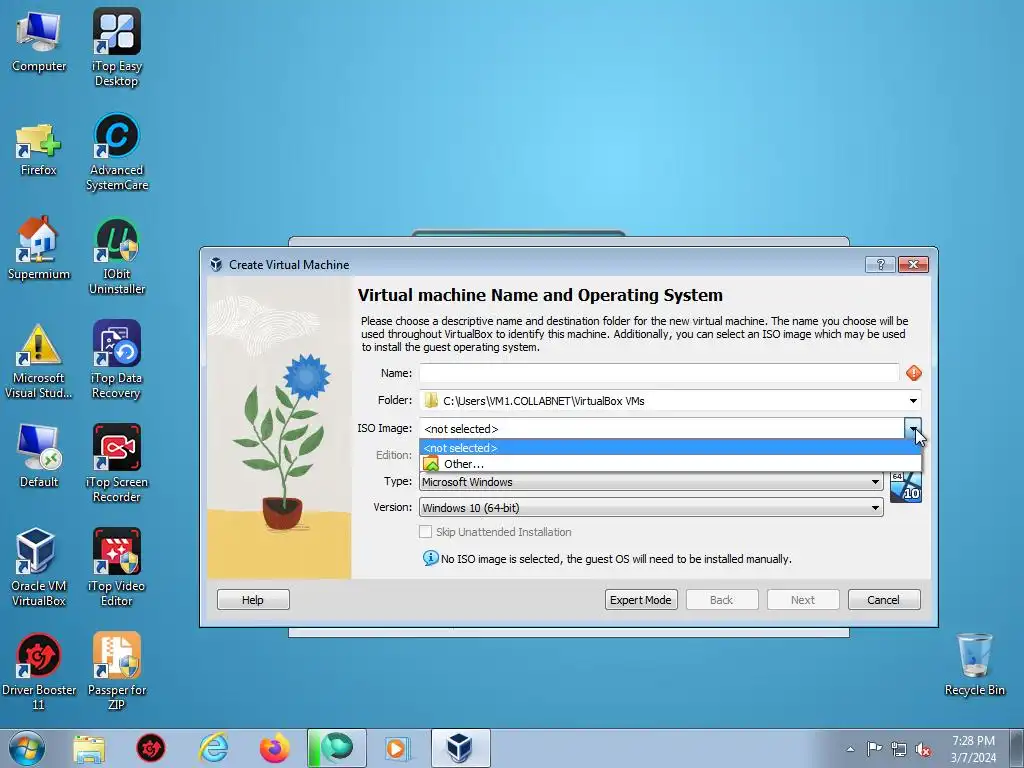Open the Recycle Bin
The image size is (1024, 768).
pyautogui.click(x=974, y=665)
